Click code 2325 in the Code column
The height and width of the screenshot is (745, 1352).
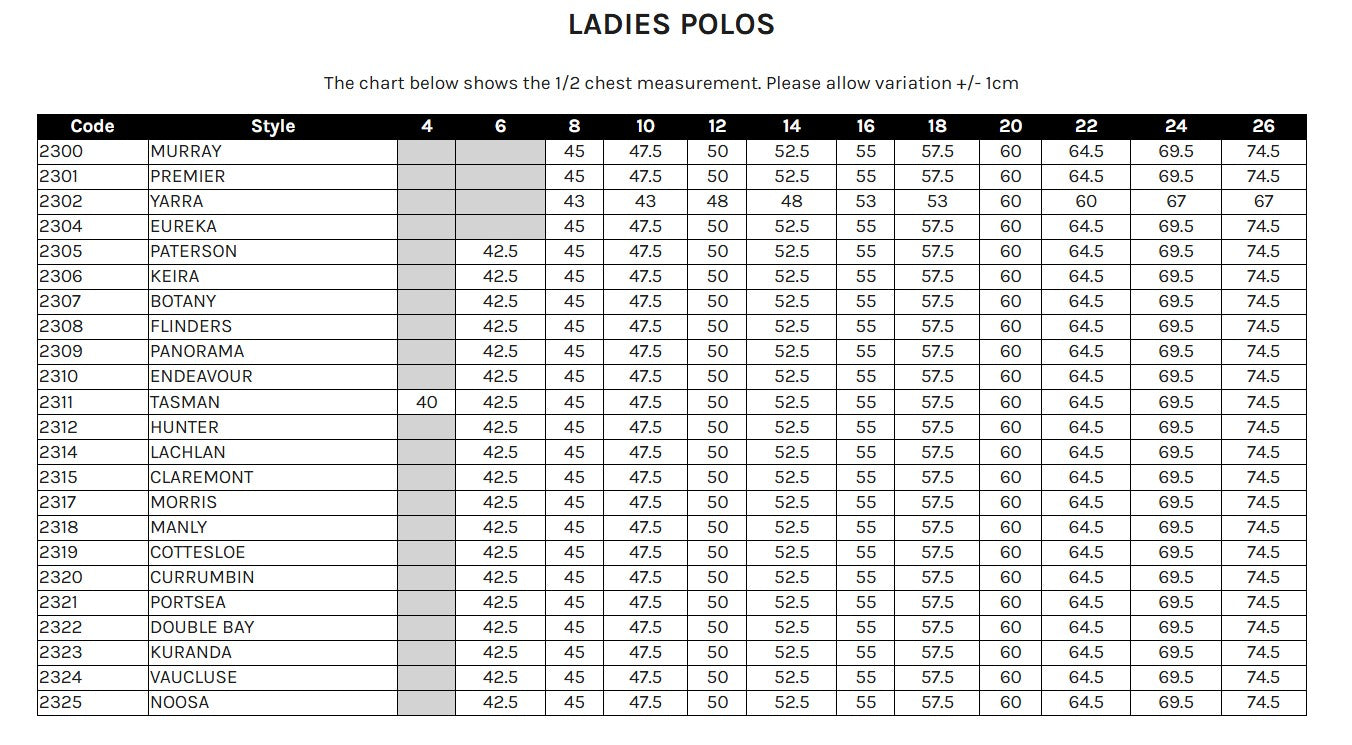tap(61, 702)
